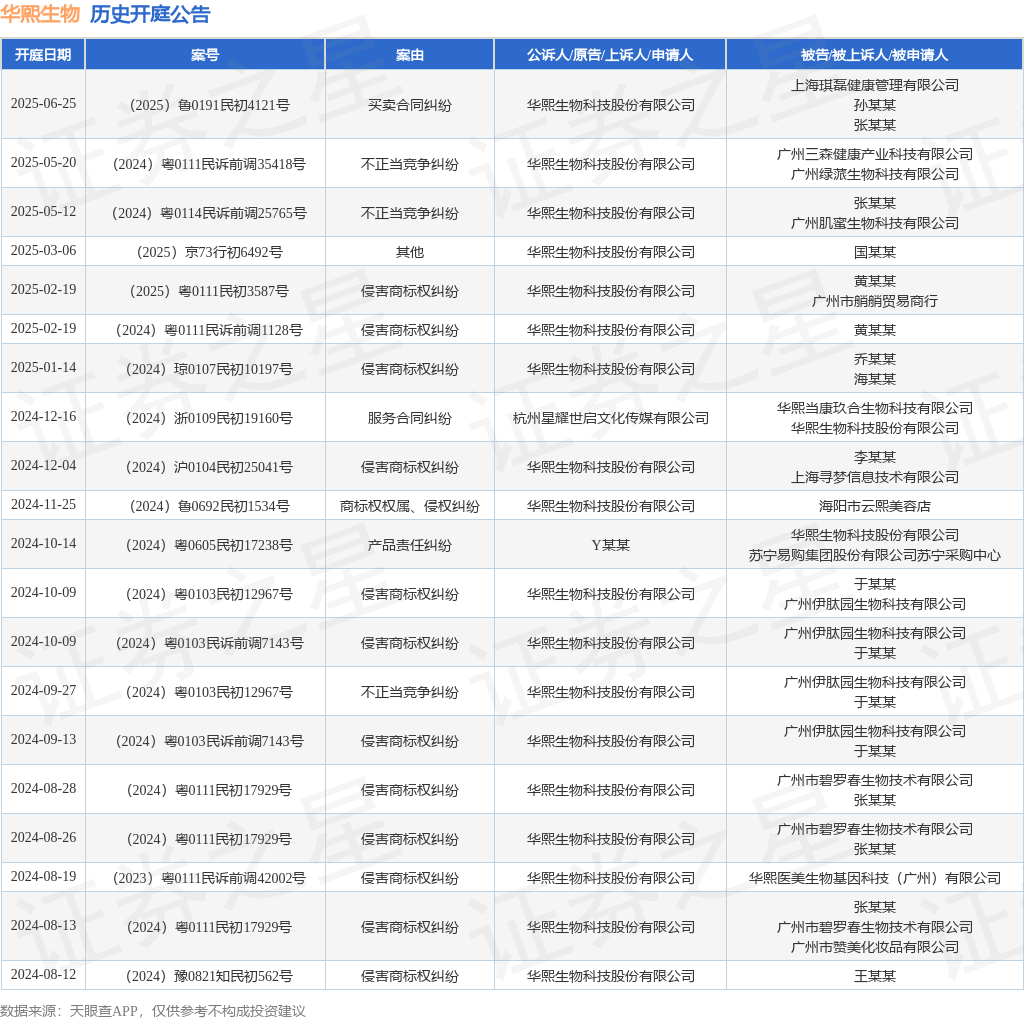Select date cell 2025-05-12
Image resolution: width=1024 pixels, height=1020 pixels.
[43, 212]
